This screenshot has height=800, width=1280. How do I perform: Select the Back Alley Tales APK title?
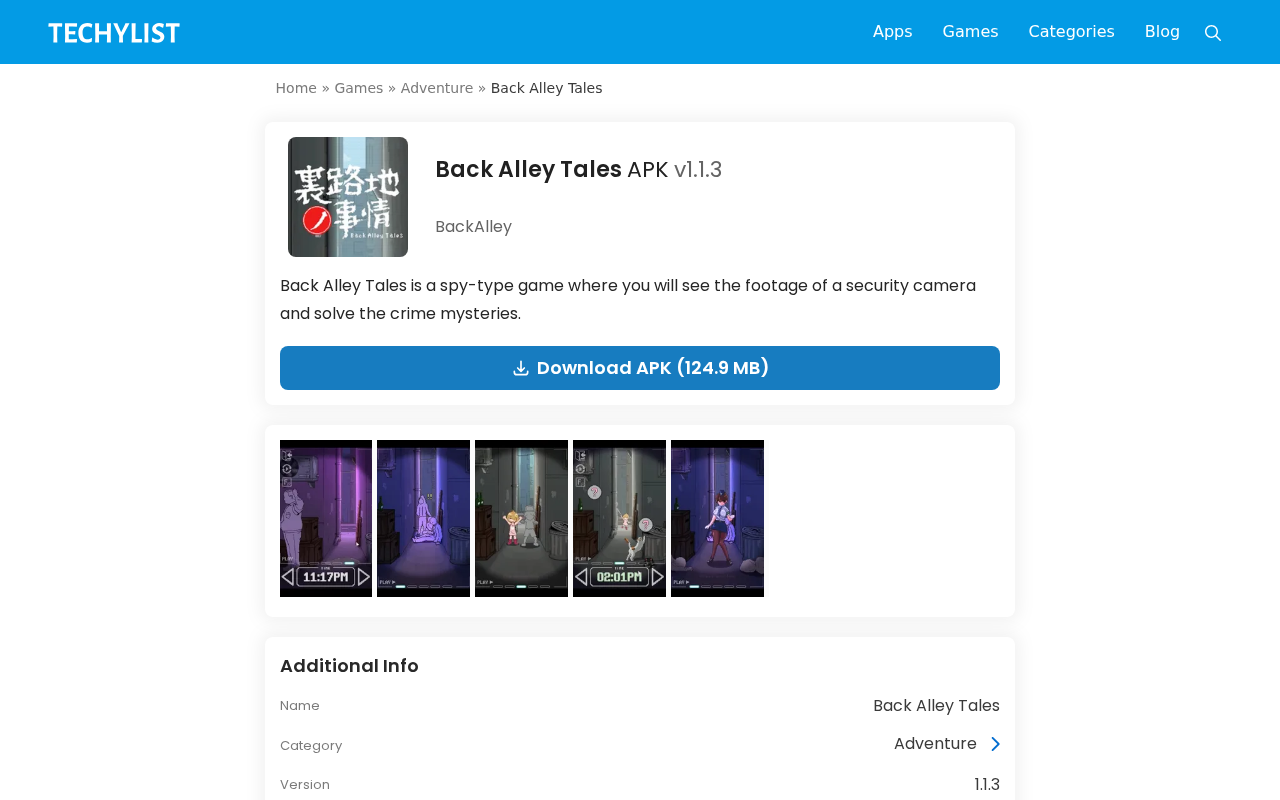578,170
